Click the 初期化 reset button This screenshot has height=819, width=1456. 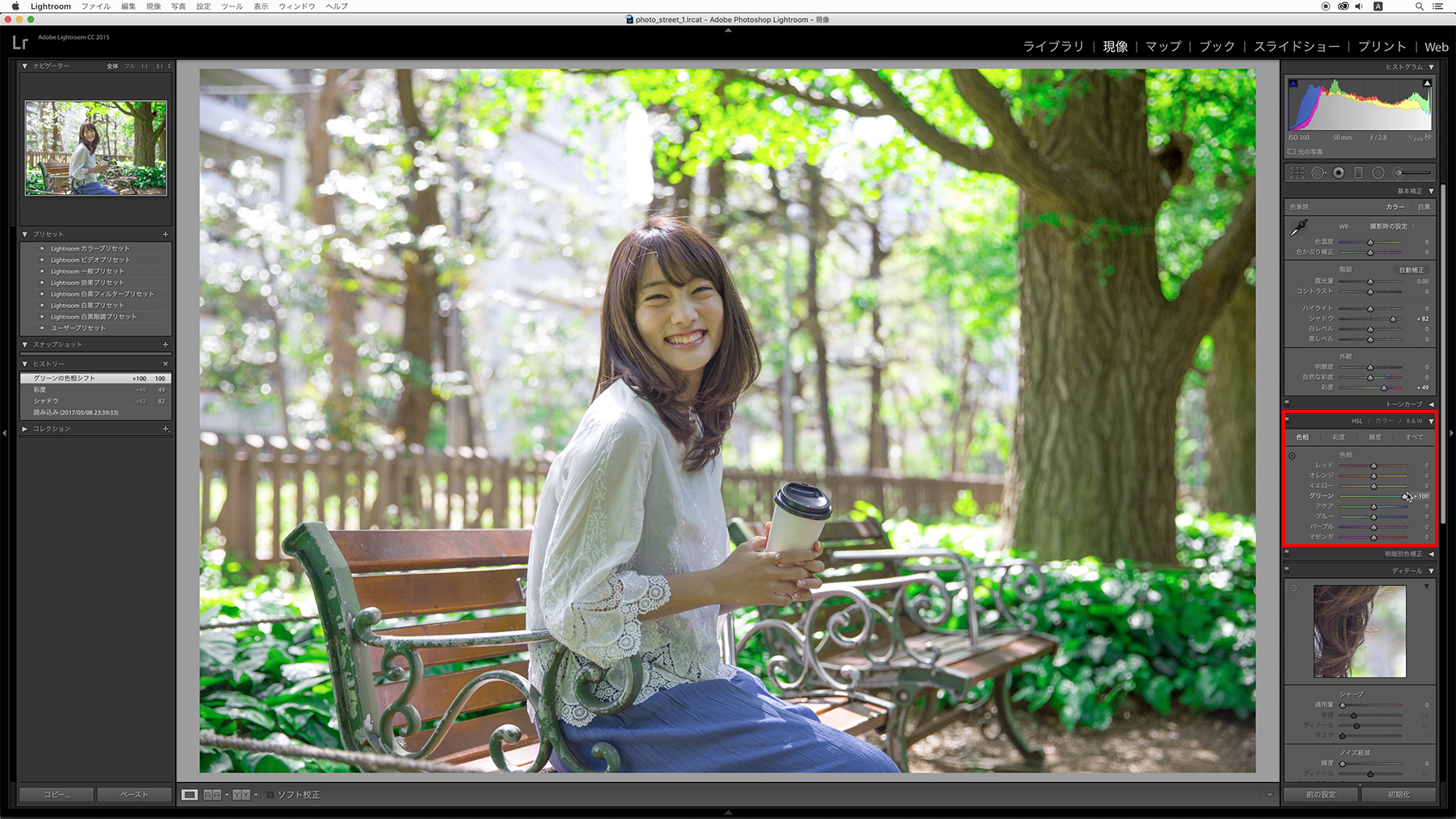(1399, 795)
